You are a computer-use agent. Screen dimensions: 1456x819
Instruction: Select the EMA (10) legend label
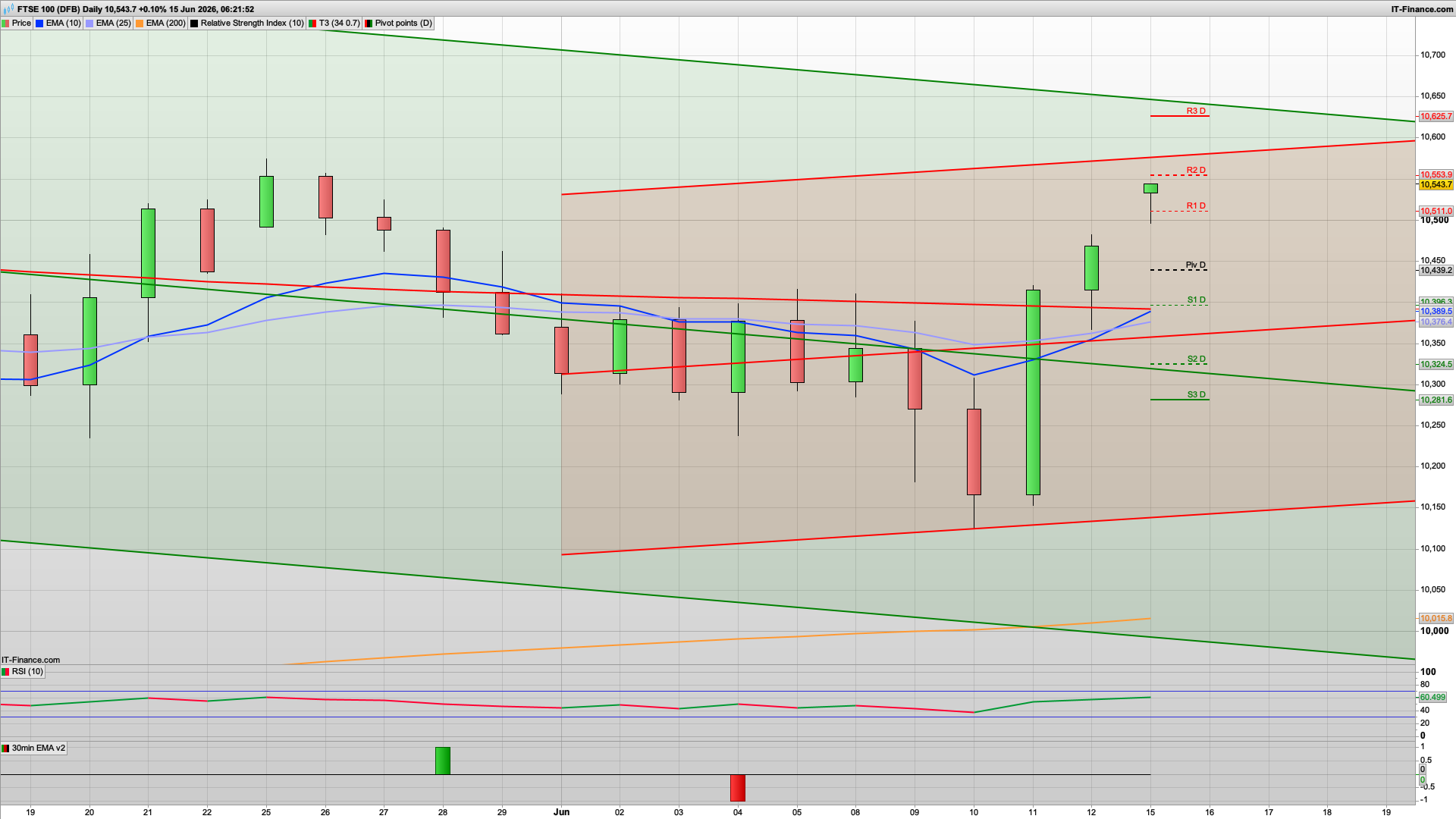(x=63, y=24)
